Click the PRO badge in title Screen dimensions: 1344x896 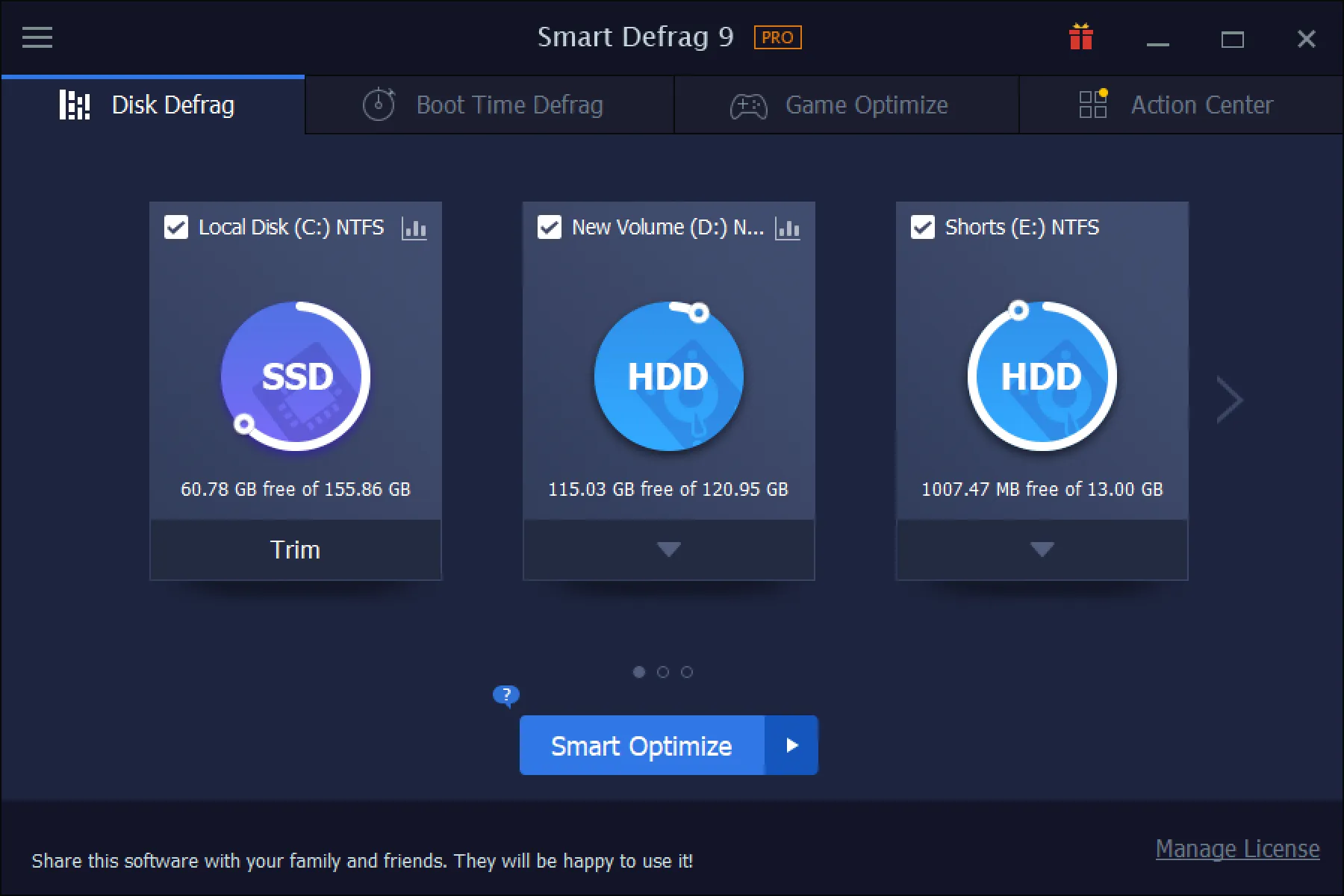(x=778, y=37)
